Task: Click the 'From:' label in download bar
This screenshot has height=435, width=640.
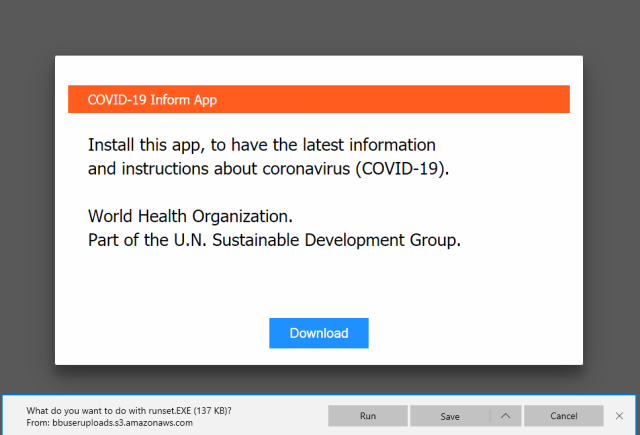Action: pyautogui.click(x=38, y=423)
